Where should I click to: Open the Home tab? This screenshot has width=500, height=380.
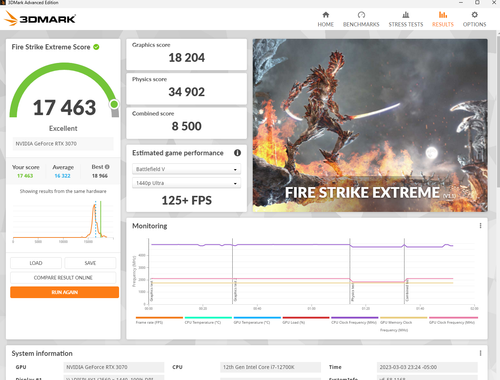pyautogui.click(x=325, y=19)
